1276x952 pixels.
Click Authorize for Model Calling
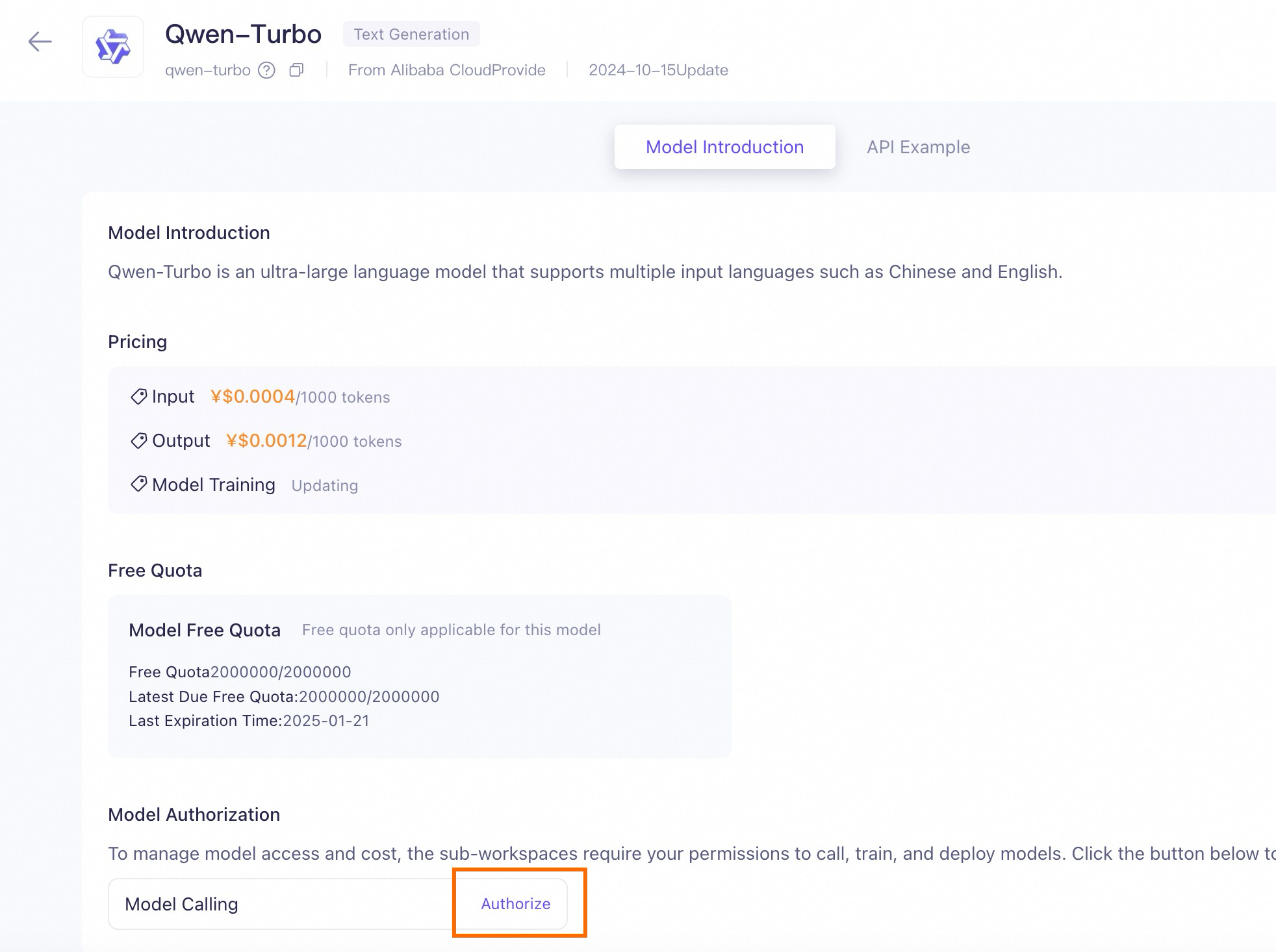515,903
